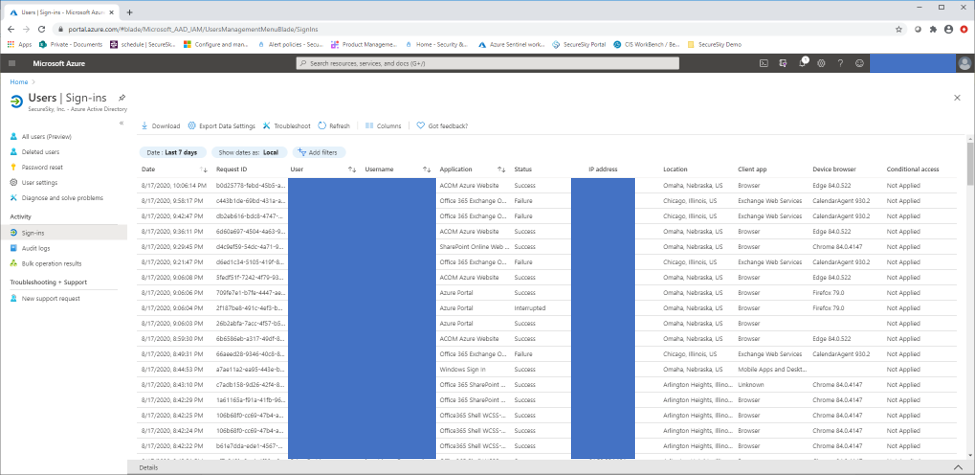Expand the Details panel chevron
This screenshot has height=475, width=975.
tap(958, 468)
